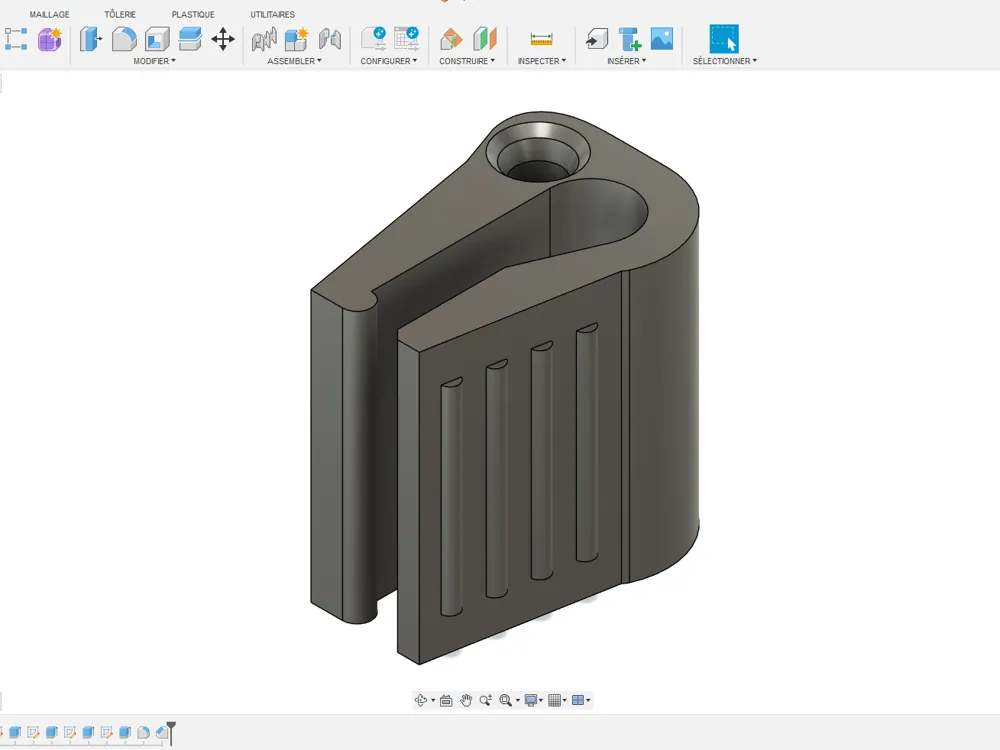This screenshot has width=1000, height=750.
Task: Open the Measure ruler tool
Action: click(541, 40)
